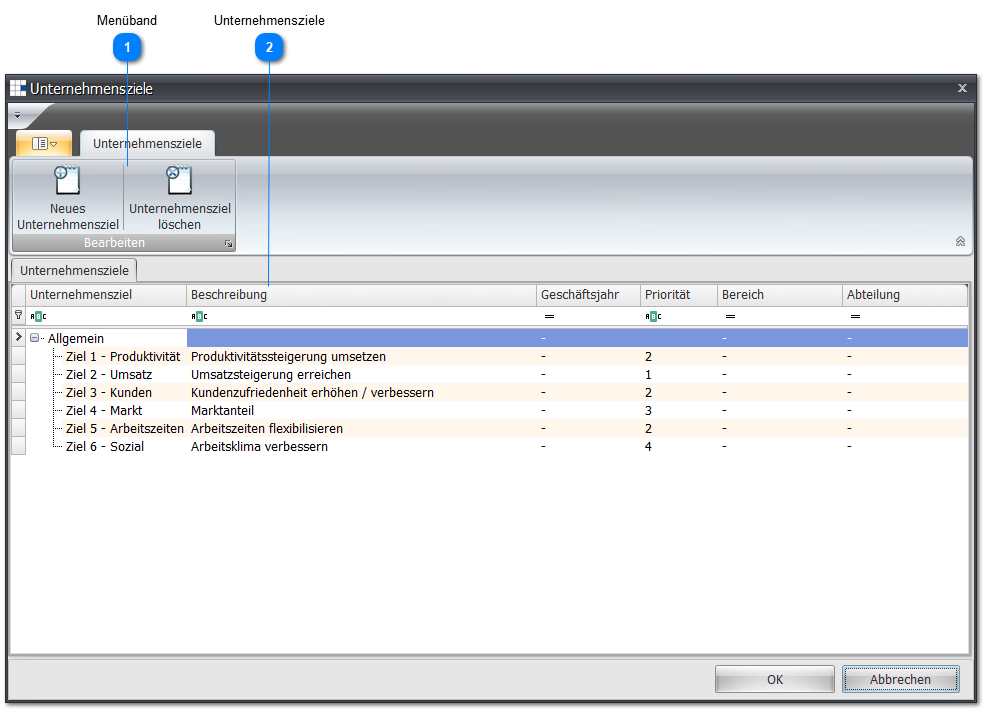Click the Priorität column filter ABC icon
Screen dimensions: 986x712
pos(653,316)
